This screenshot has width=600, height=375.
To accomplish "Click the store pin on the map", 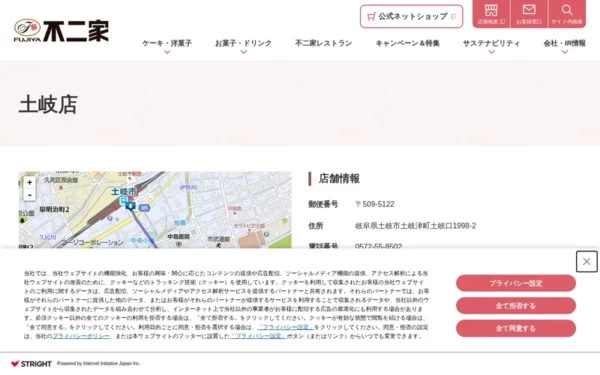I will coord(130,206).
